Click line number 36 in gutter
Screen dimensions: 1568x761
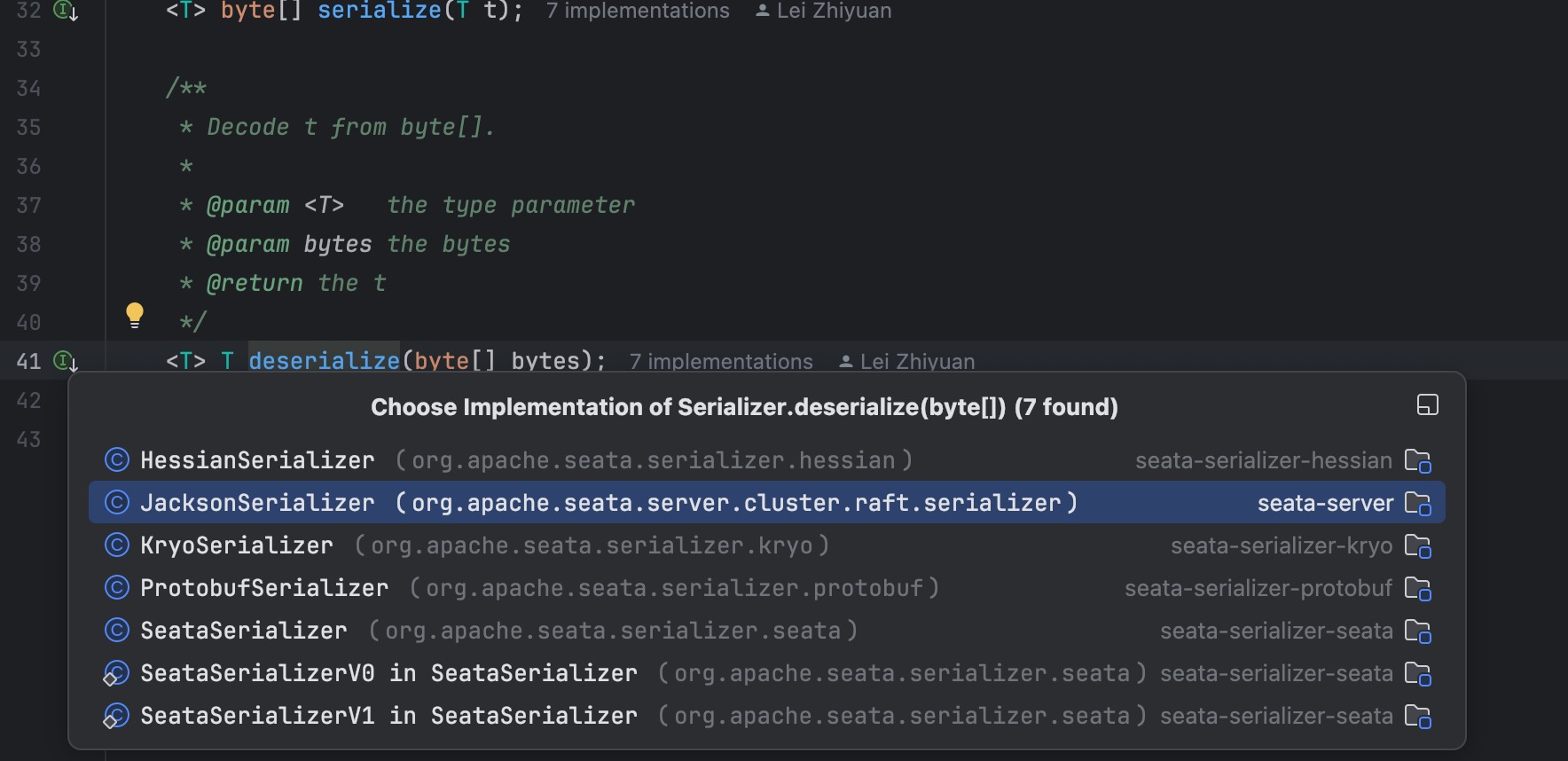(28, 166)
